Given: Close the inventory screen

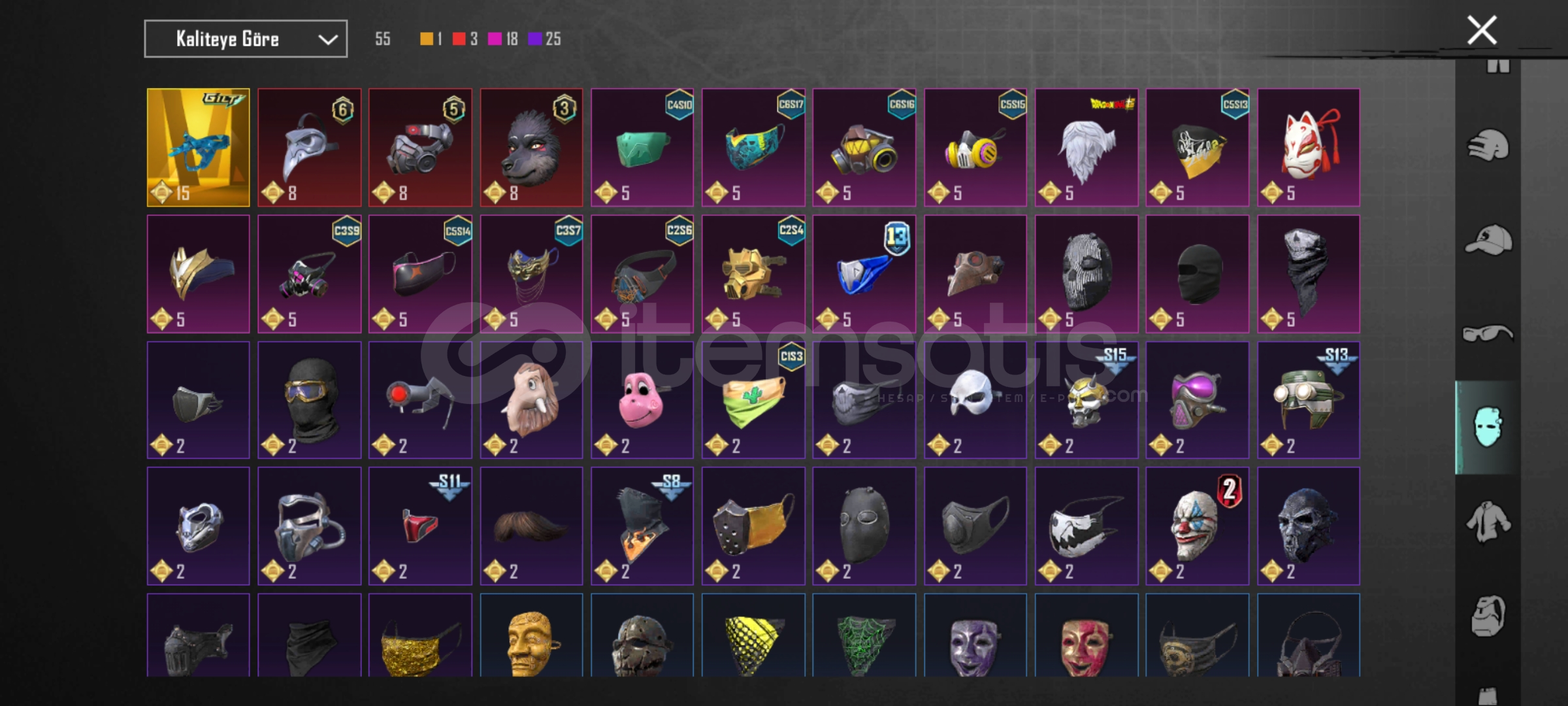Looking at the screenshot, I should [1482, 30].
